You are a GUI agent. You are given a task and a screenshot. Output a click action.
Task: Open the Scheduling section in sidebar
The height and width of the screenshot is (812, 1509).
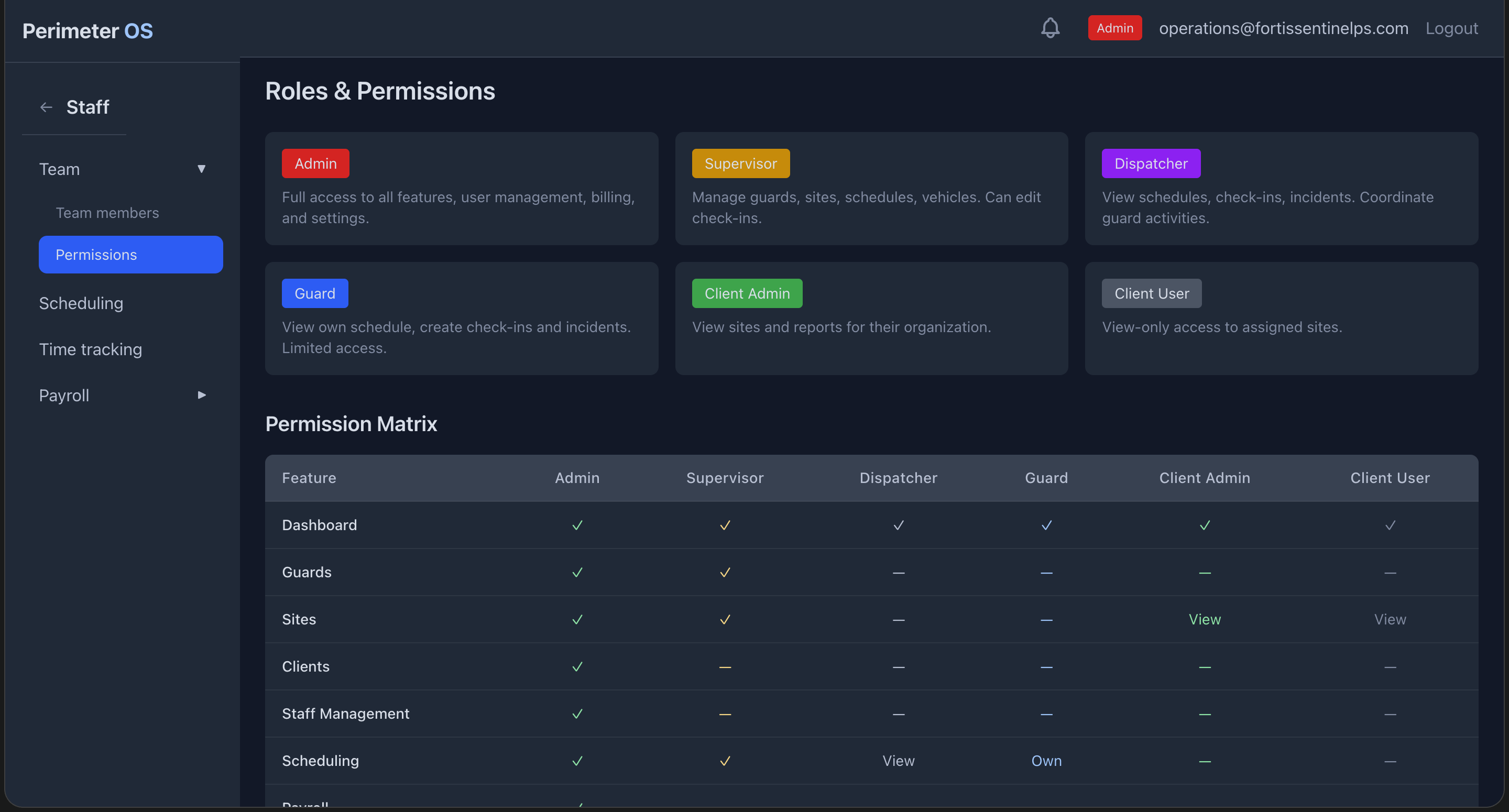pyautogui.click(x=80, y=303)
